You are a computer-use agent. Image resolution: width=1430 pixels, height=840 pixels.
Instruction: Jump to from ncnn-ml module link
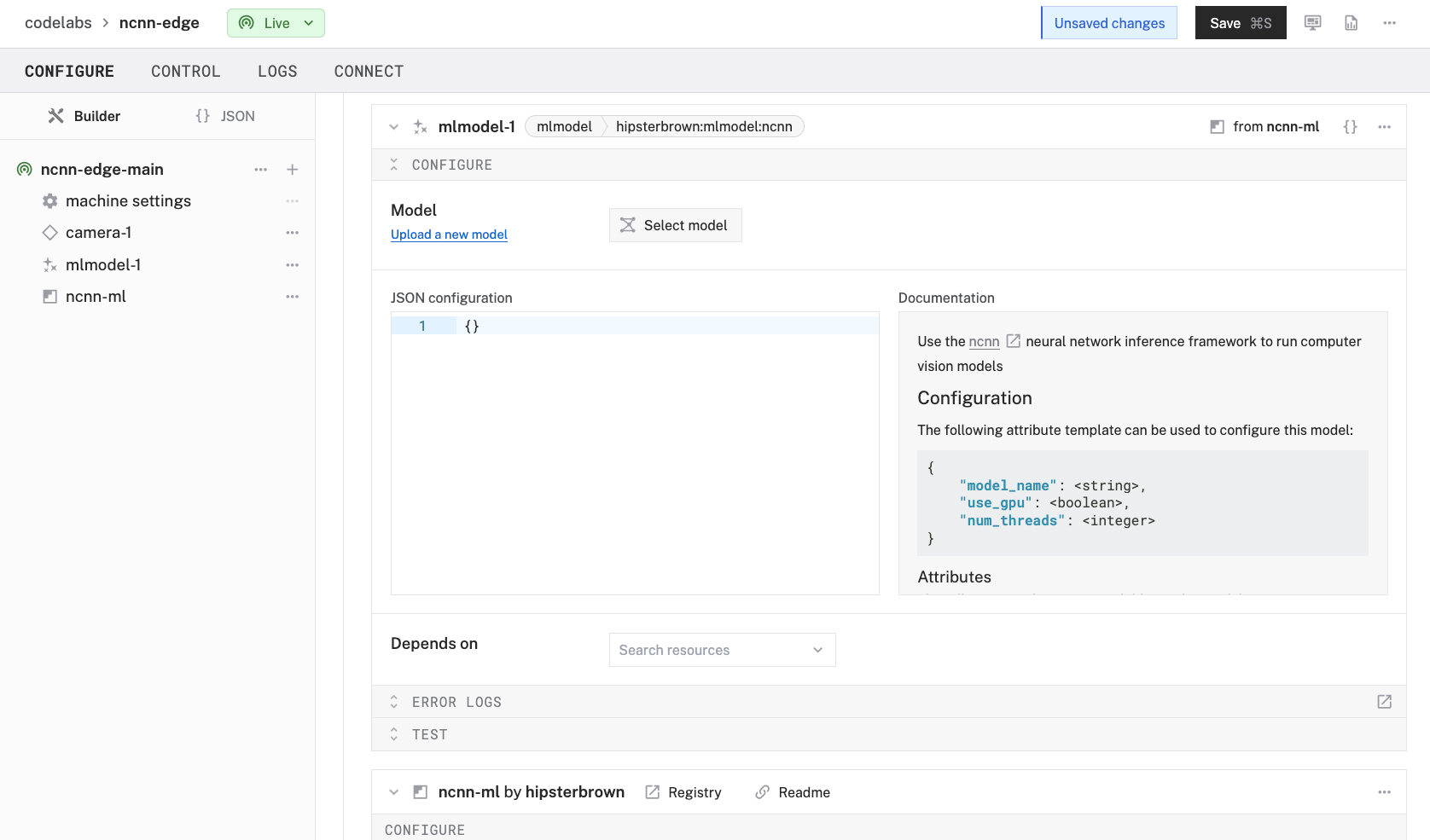1264,127
